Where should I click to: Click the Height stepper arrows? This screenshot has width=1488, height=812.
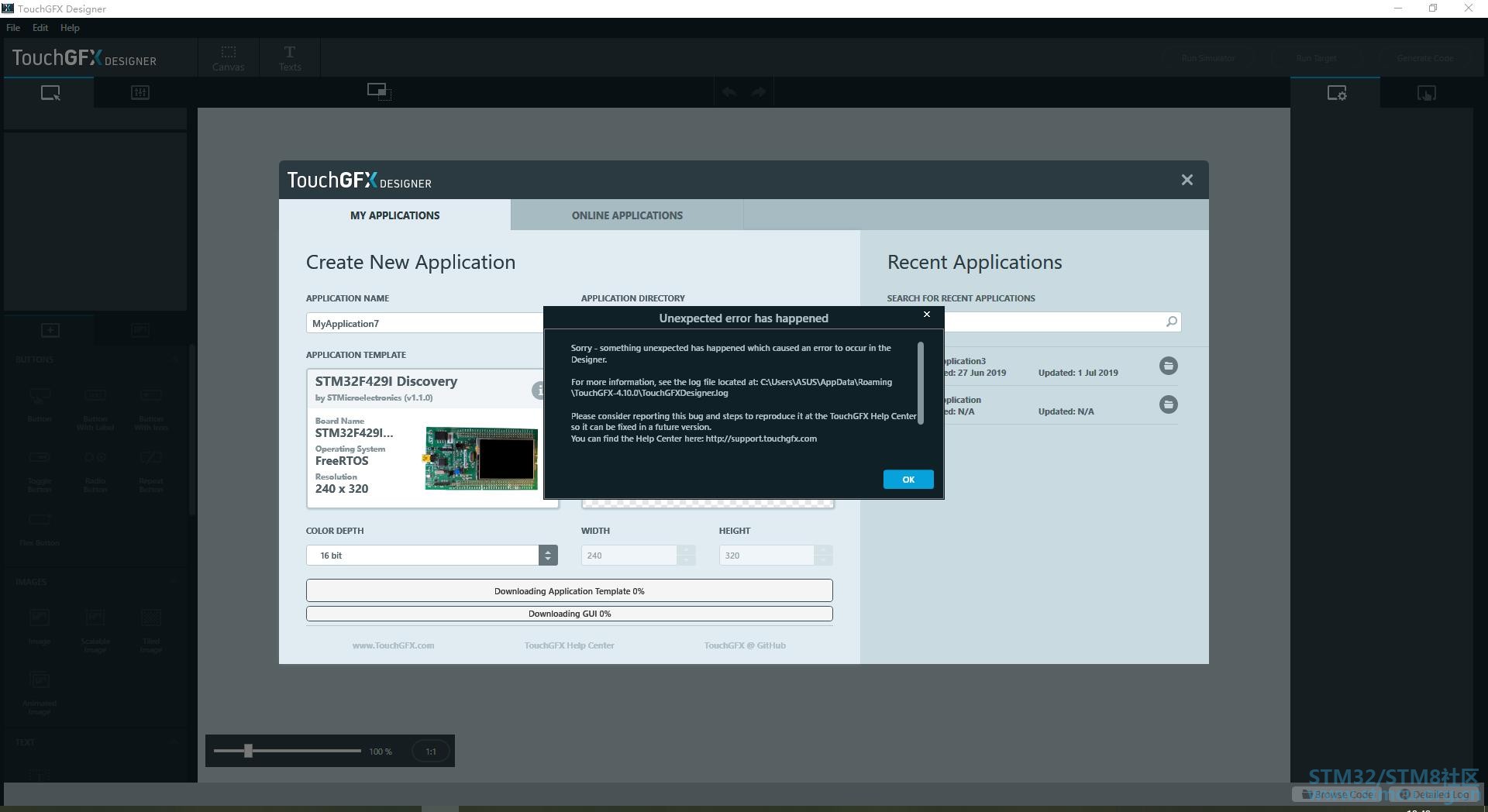pyautogui.click(x=823, y=556)
